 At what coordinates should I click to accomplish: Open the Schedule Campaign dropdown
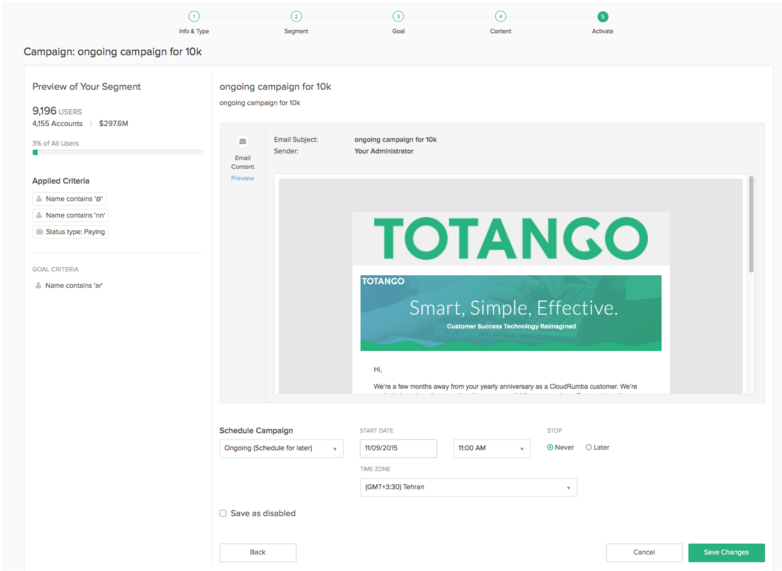click(x=281, y=448)
